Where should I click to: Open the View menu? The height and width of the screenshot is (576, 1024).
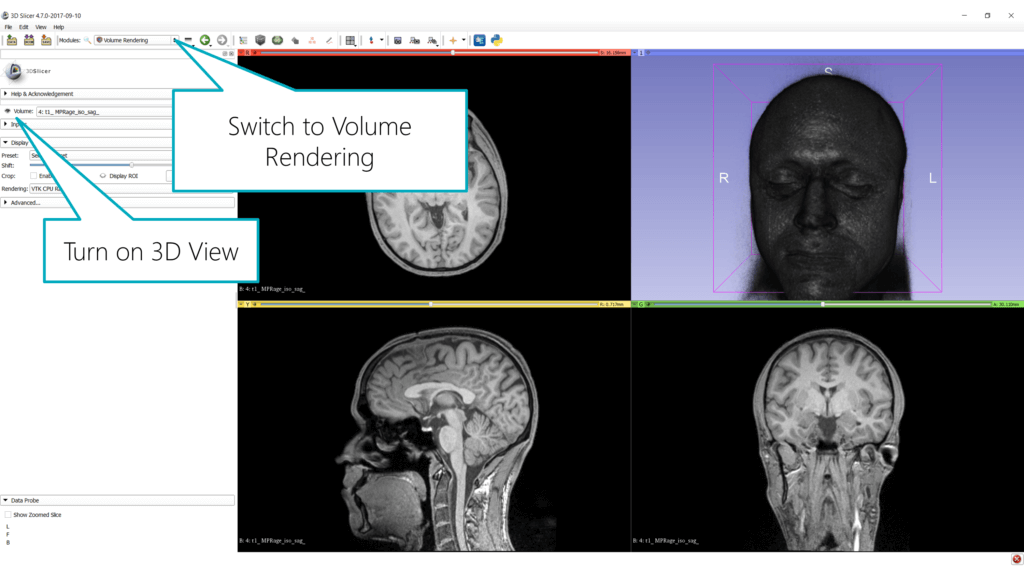coord(40,27)
